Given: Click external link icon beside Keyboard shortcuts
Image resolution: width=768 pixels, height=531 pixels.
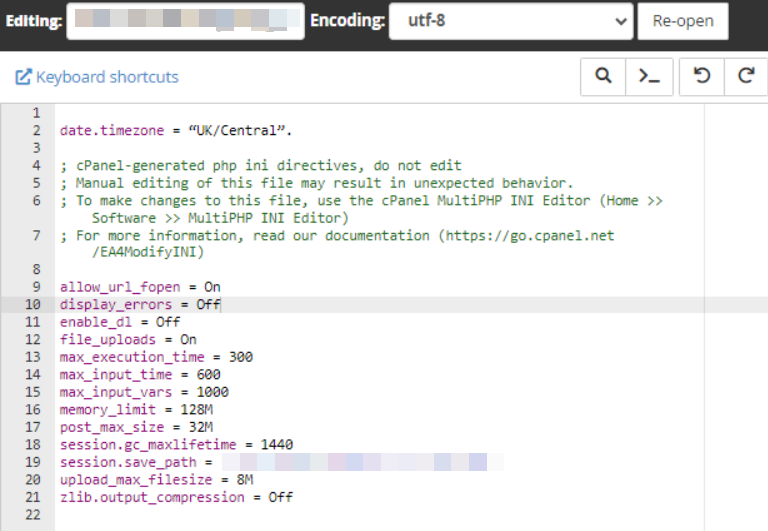Looking at the screenshot, I should pos(23,77).
